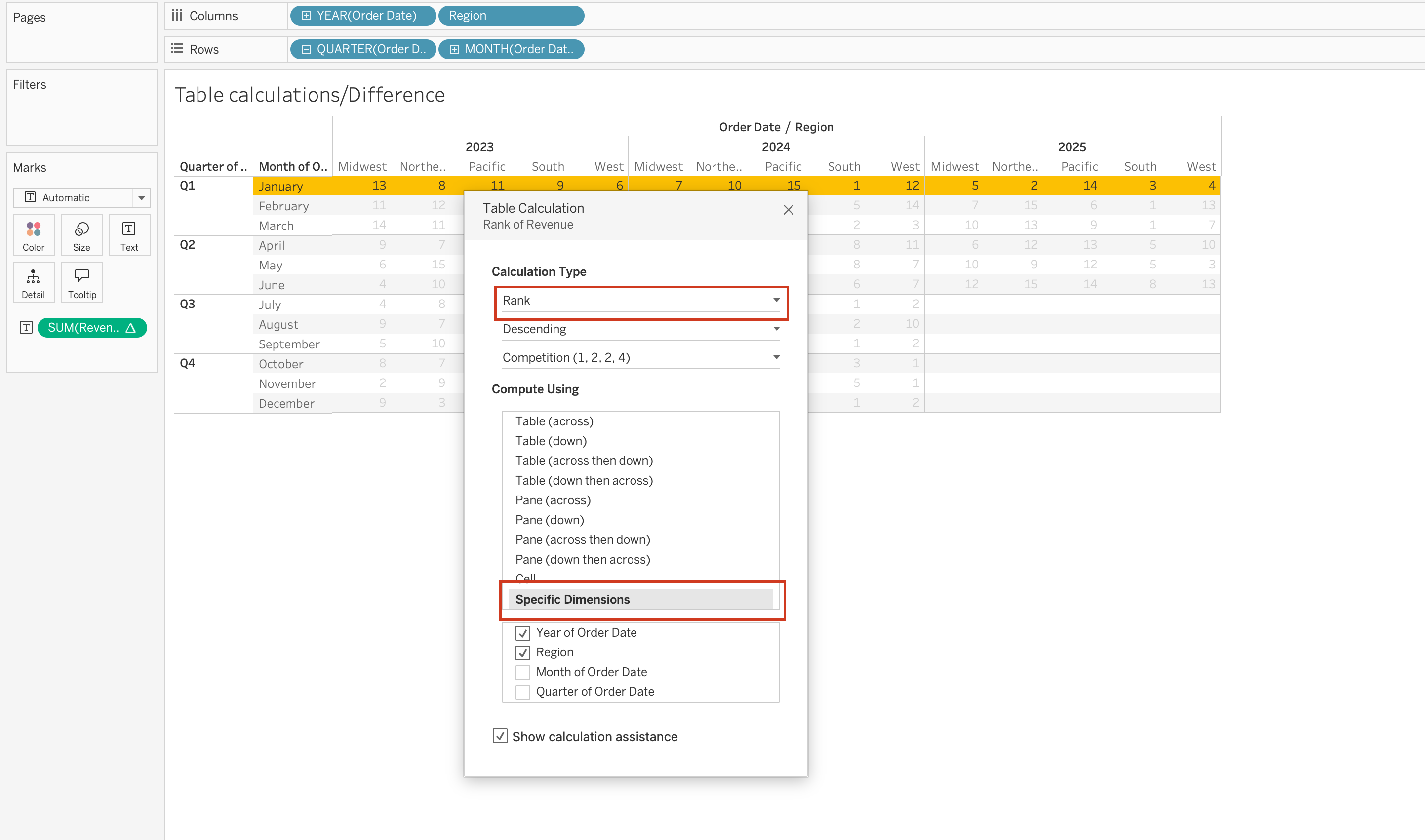
Task: Click the table calculation delta icon on SUM(Revenue)
Action: [131, 328]
